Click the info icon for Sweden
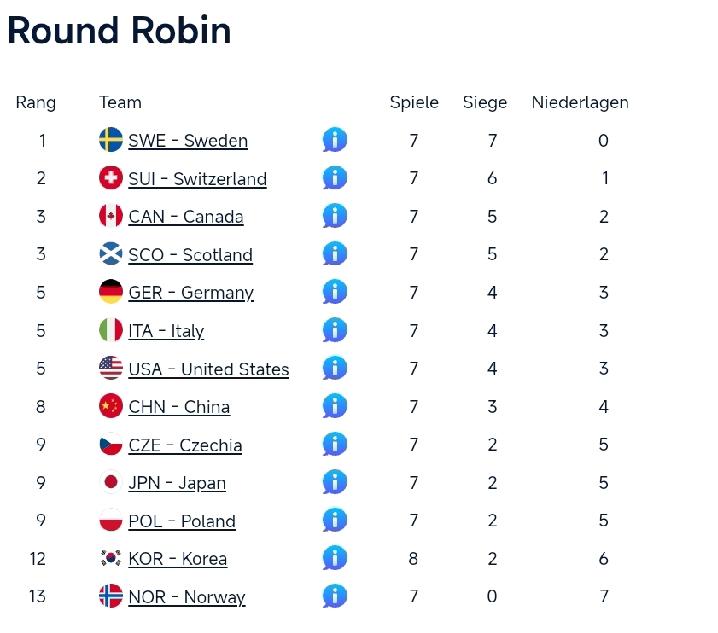 (335, 140)
